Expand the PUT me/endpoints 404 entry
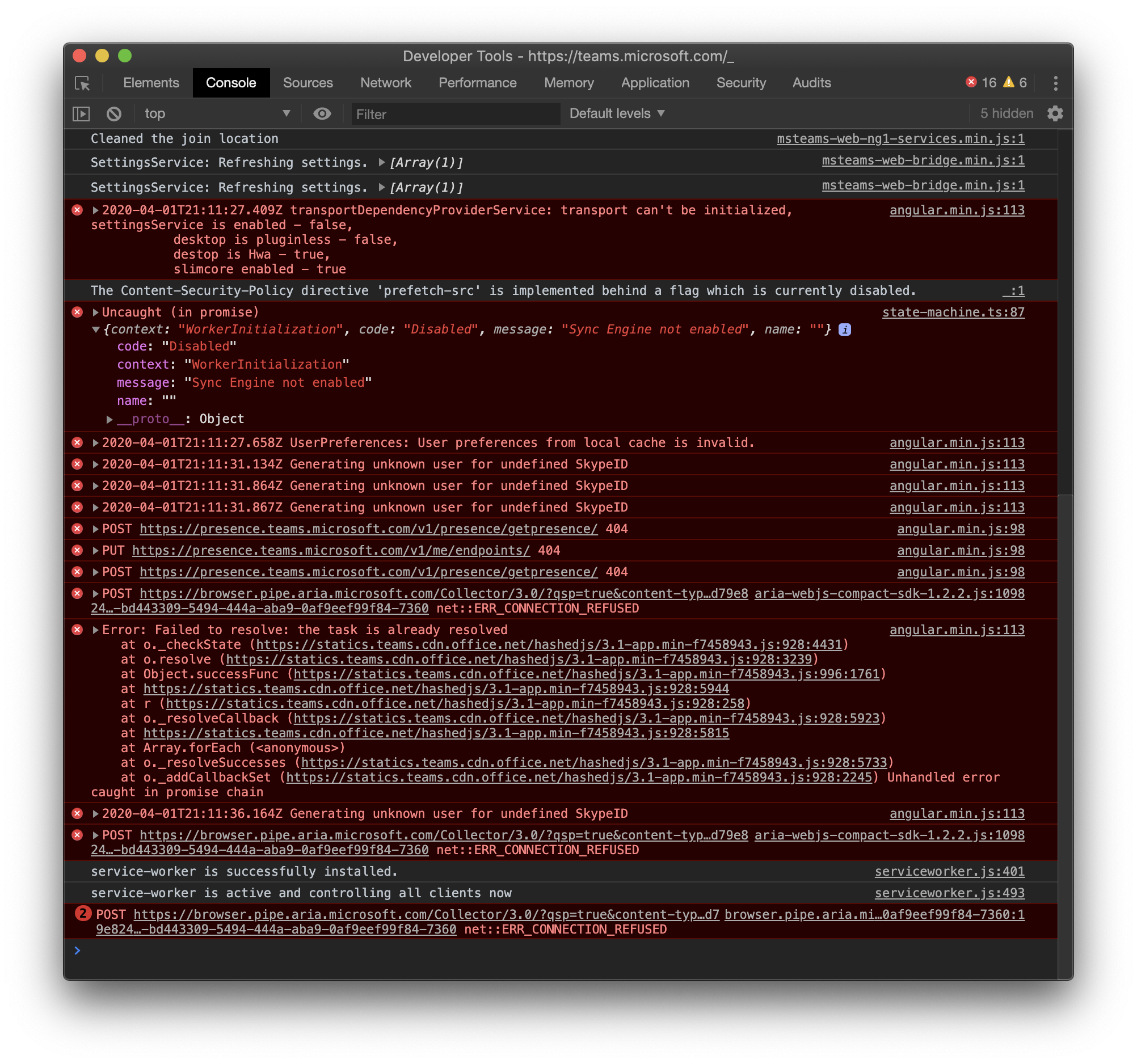 click(x=95, y=551)
